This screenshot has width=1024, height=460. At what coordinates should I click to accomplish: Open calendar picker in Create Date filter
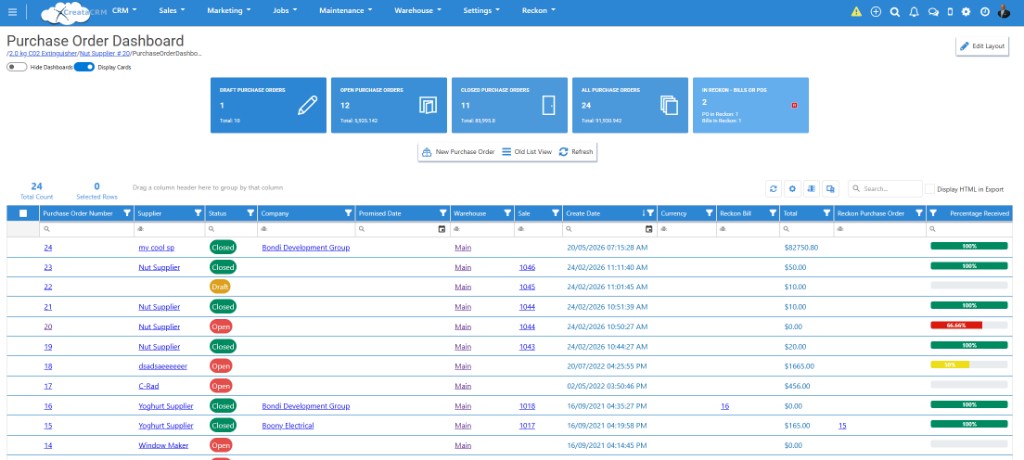[x=648, y=229]
